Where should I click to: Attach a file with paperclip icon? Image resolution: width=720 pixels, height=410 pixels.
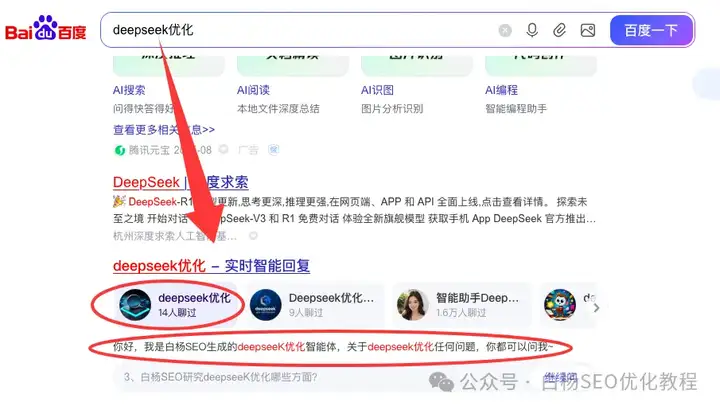pos(559,30)
